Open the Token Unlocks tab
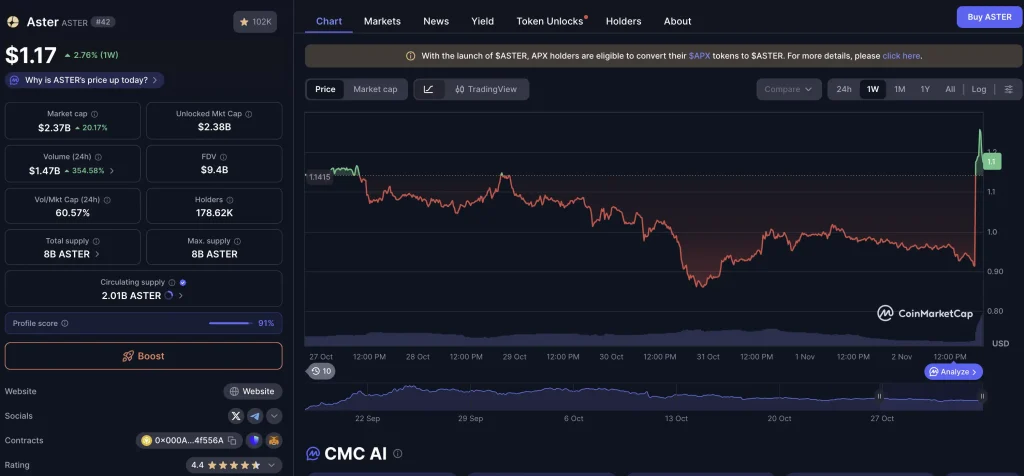The height and width of the screenshot is (476, 1024). tap(550, 21)
